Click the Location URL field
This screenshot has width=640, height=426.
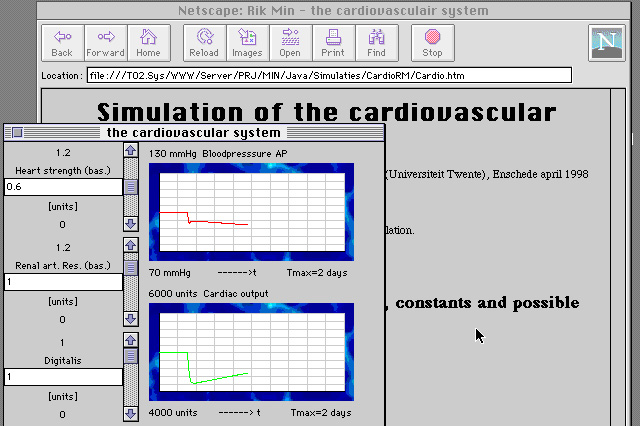tap(329, 75)
